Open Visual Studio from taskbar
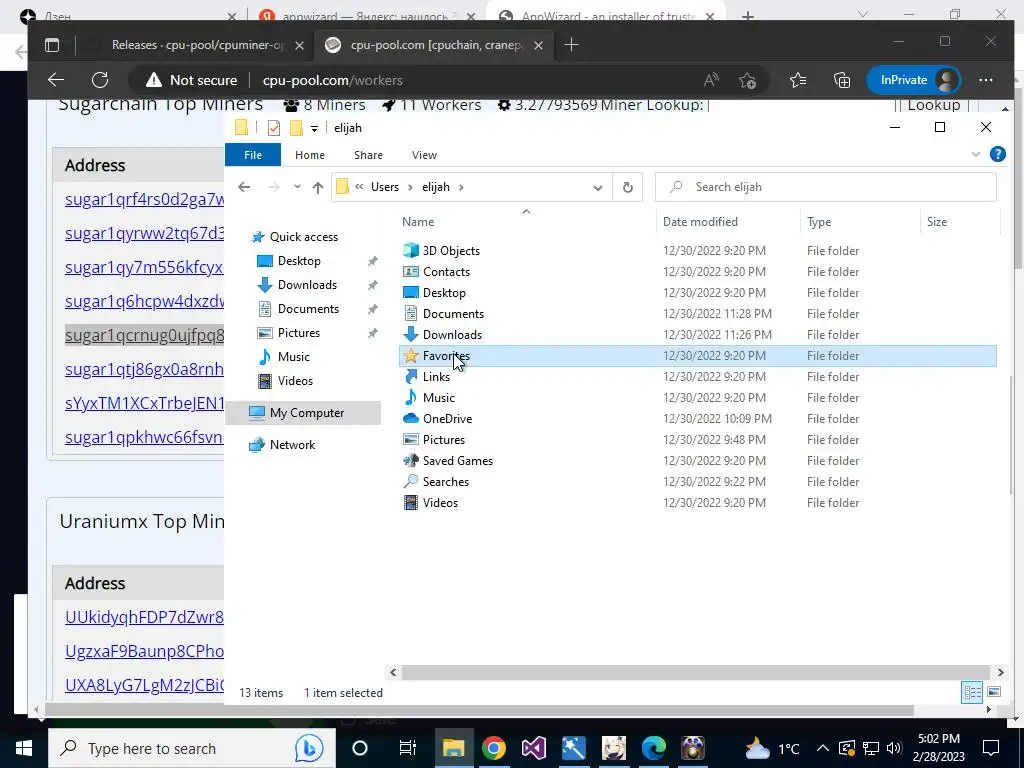This screenshot has height=768, width=1024. (534, 748)
